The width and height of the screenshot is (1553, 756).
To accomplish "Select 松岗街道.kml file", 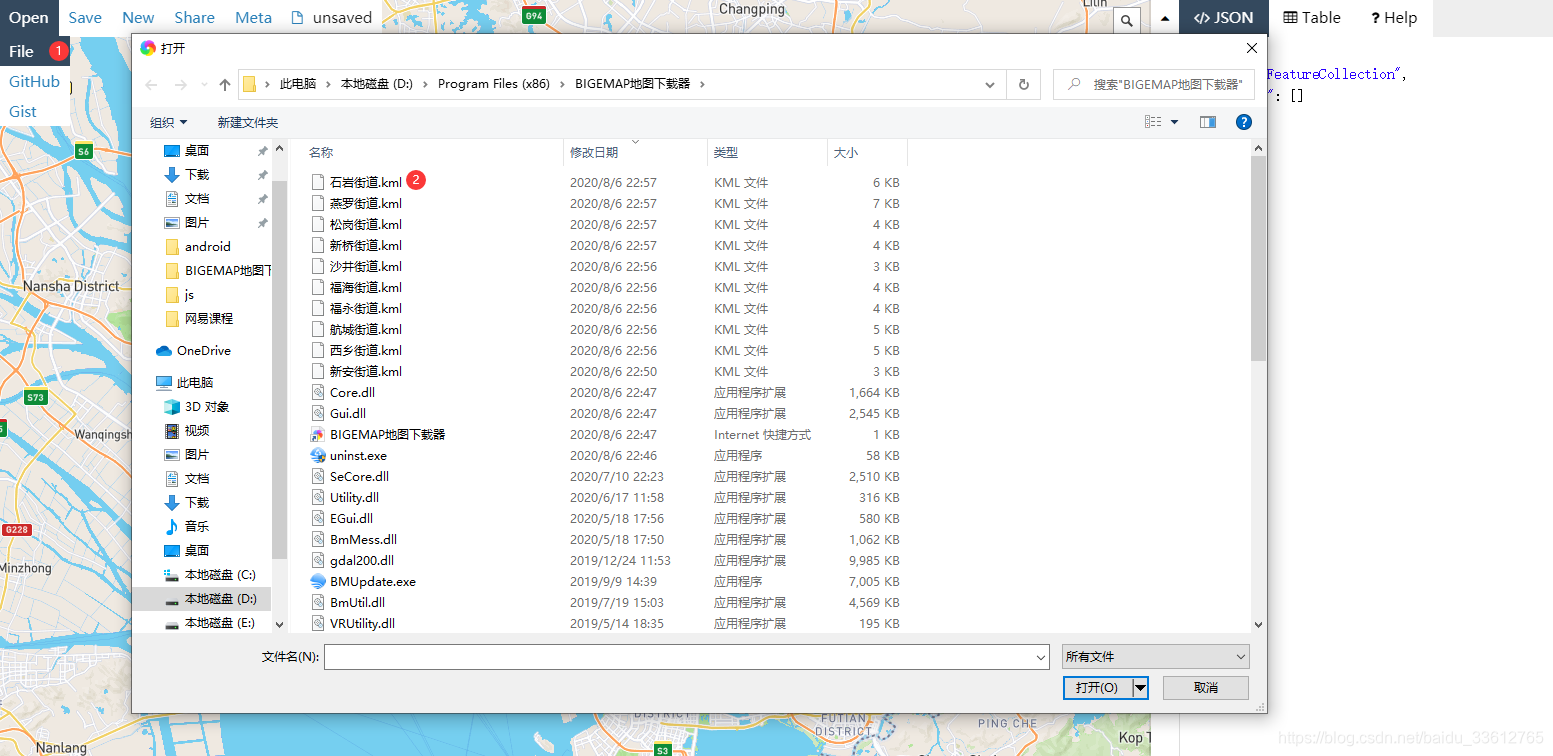I will [x=366, y=224].
